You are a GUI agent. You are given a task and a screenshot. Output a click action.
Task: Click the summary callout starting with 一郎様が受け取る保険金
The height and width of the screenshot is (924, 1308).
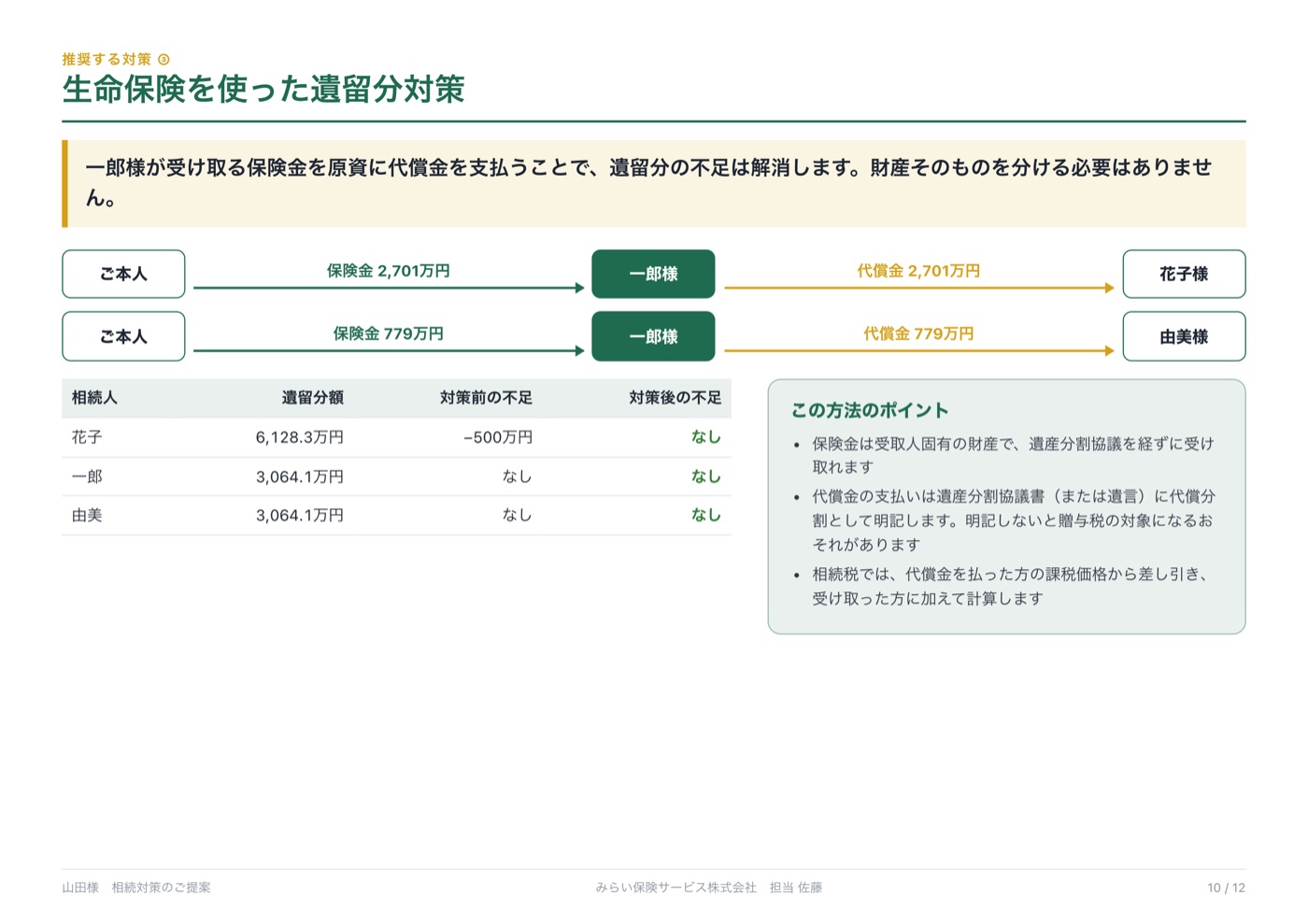pos(654,183)
